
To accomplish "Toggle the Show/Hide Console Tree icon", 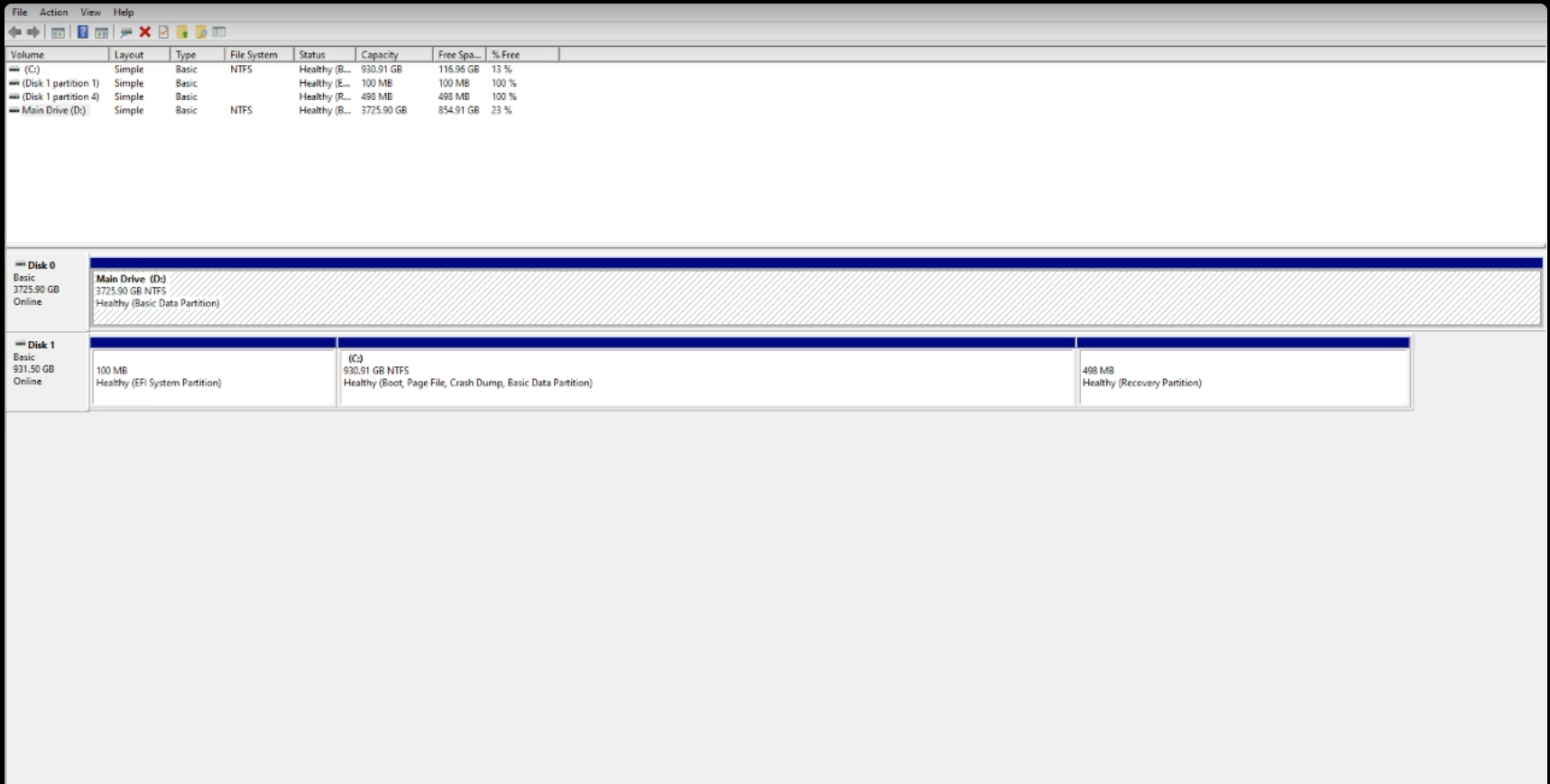I will [x=58, y=32].
